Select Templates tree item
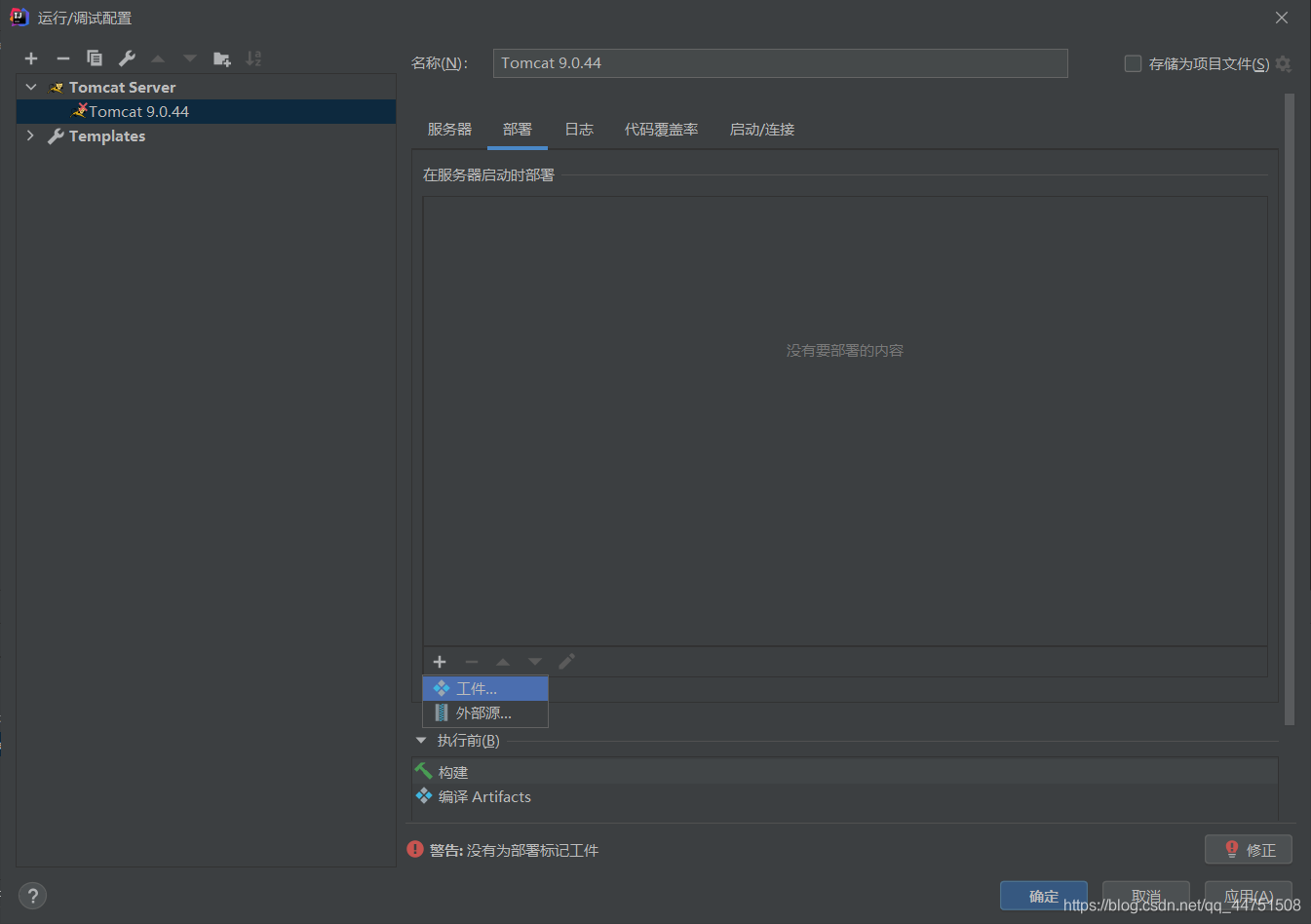Viewport: 1311px width, 924px height. [107, 135]
